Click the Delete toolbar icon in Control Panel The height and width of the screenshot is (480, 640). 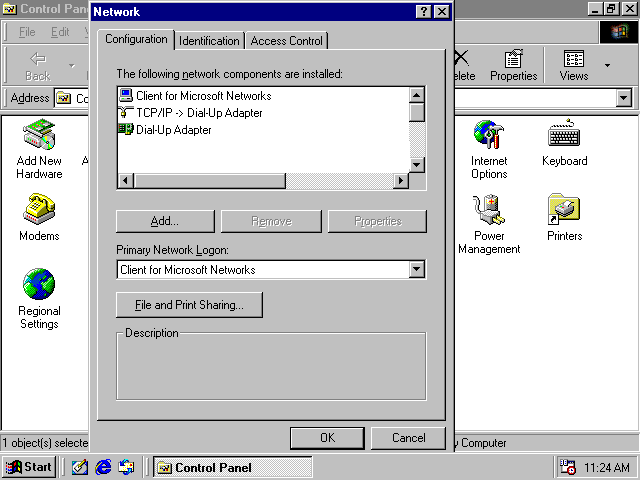click(x=464, y=65)
